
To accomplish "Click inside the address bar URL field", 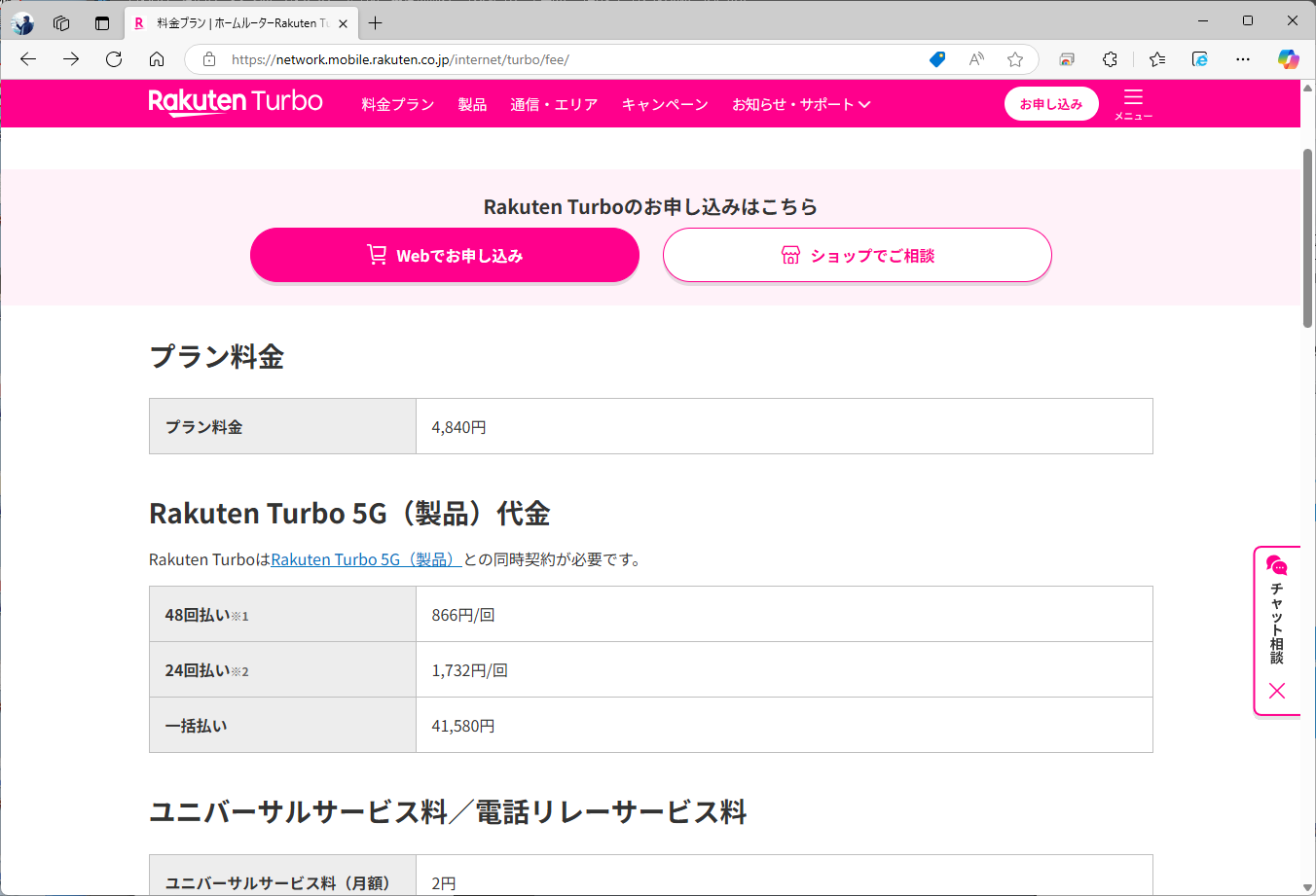I will (487, 59).
